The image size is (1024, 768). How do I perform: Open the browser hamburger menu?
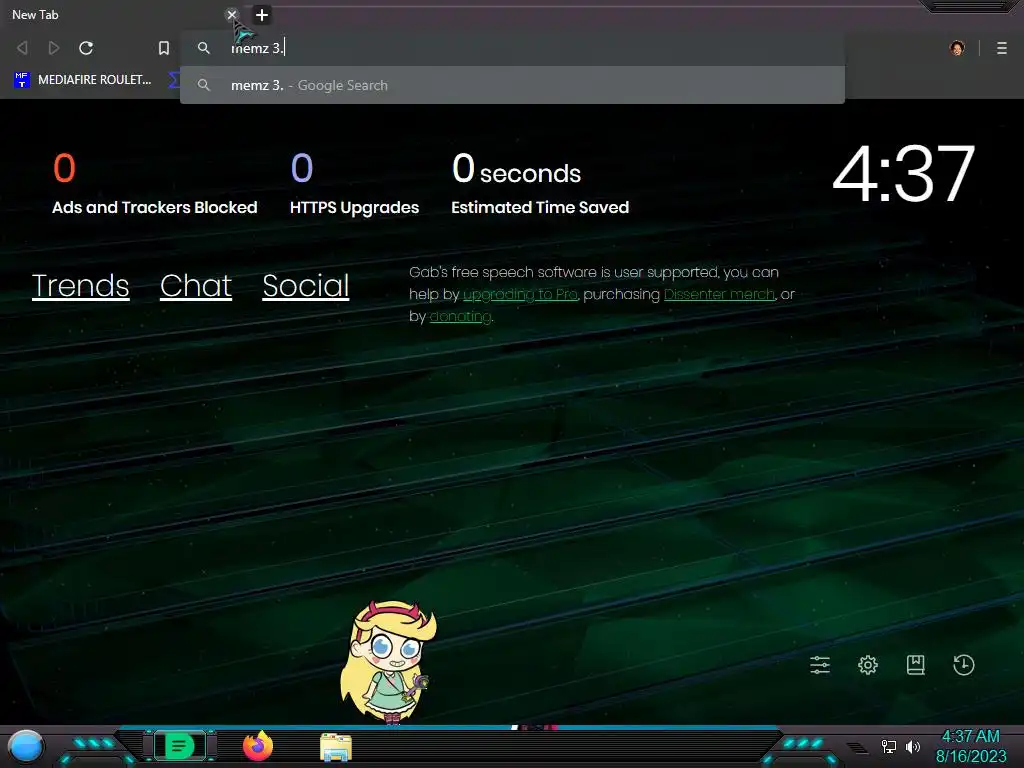click(1002, 48)
